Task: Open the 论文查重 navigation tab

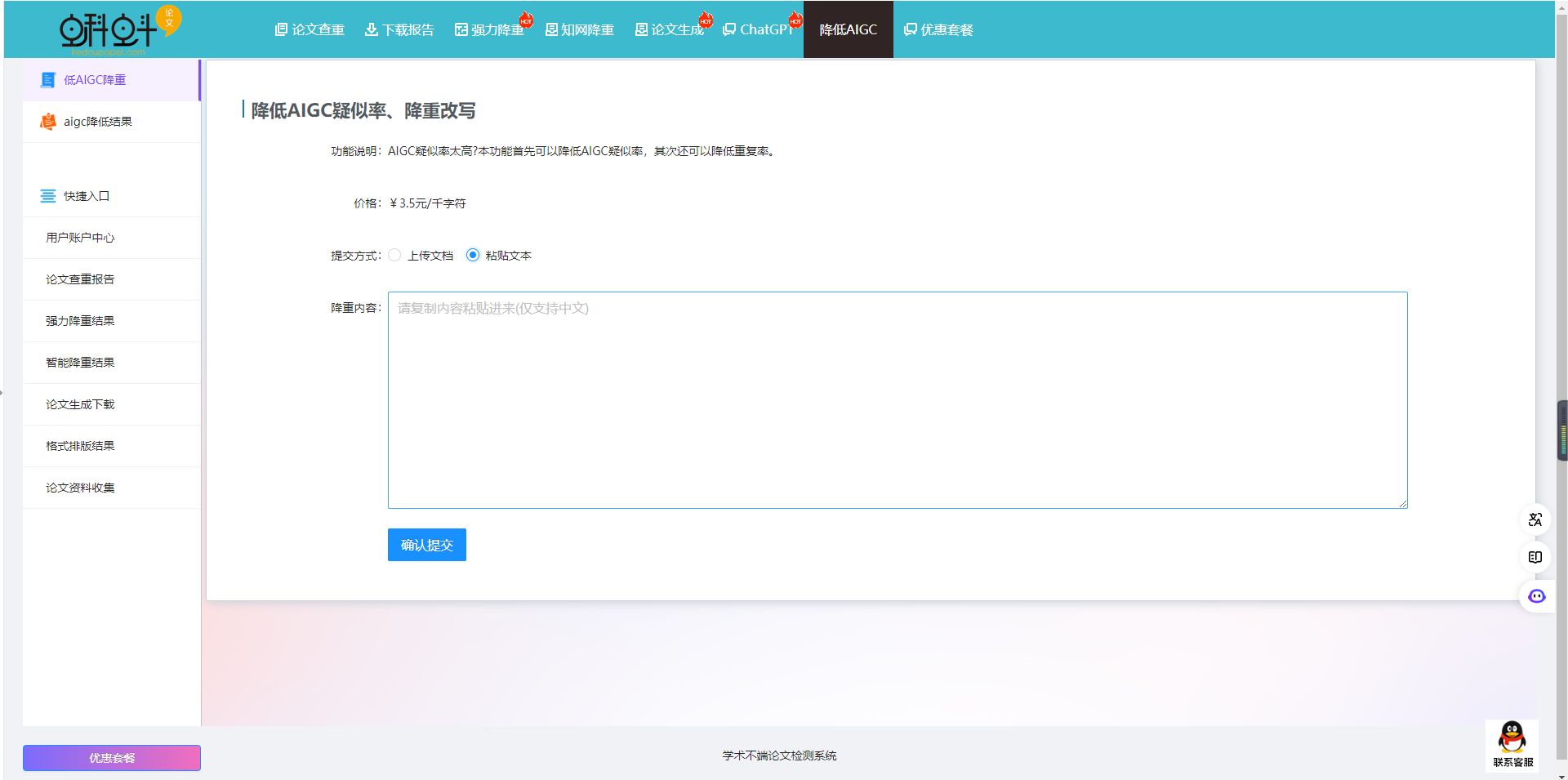Action: pyautogui.click(x=310, y=29)
